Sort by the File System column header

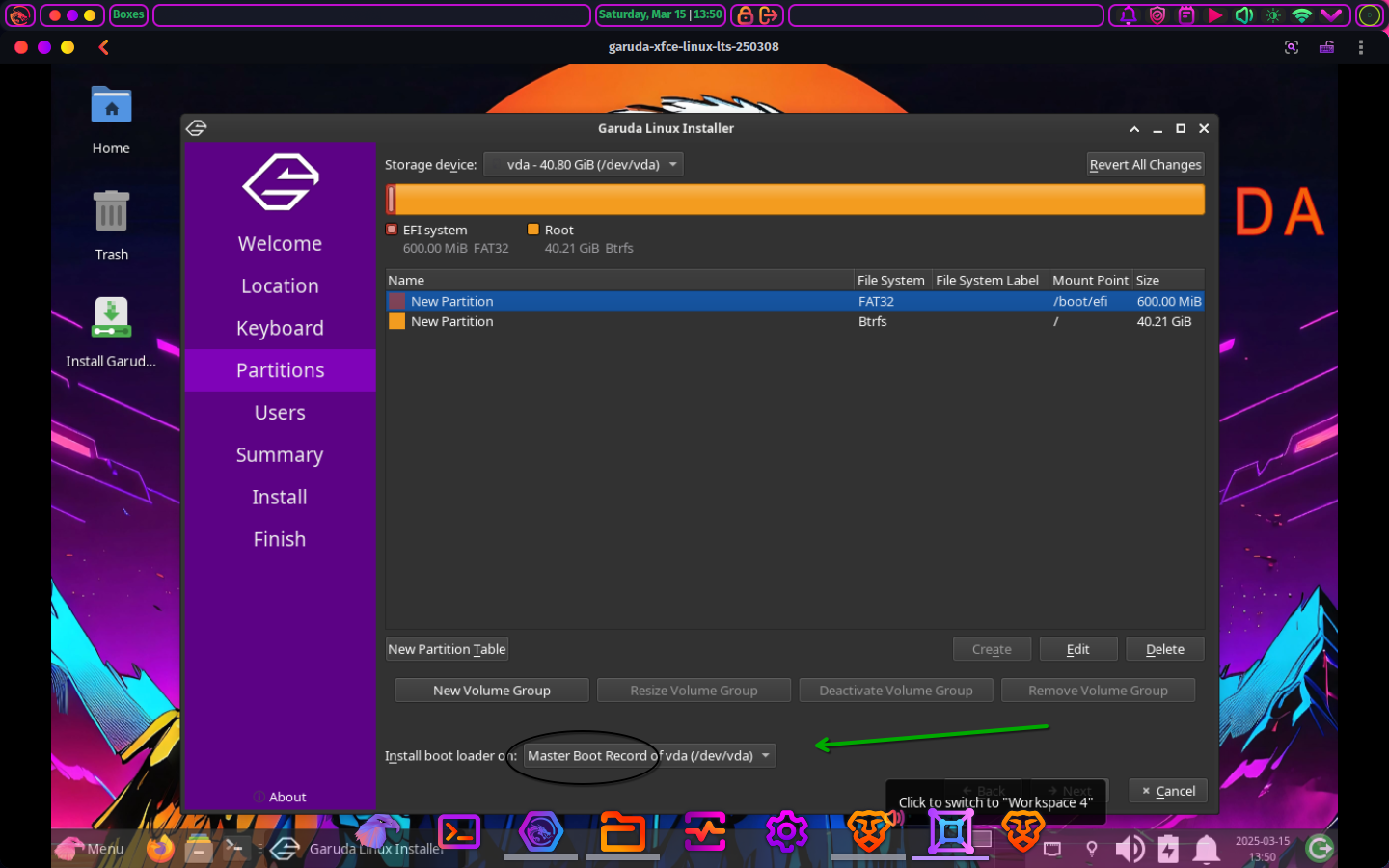tap(892, 281)
